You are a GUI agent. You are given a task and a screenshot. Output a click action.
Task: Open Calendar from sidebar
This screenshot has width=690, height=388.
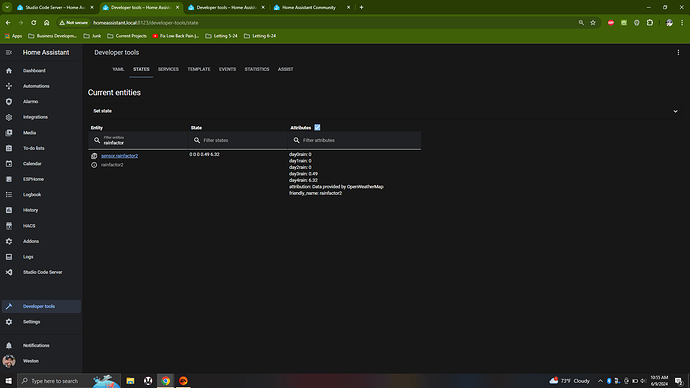tap(41, 164)
